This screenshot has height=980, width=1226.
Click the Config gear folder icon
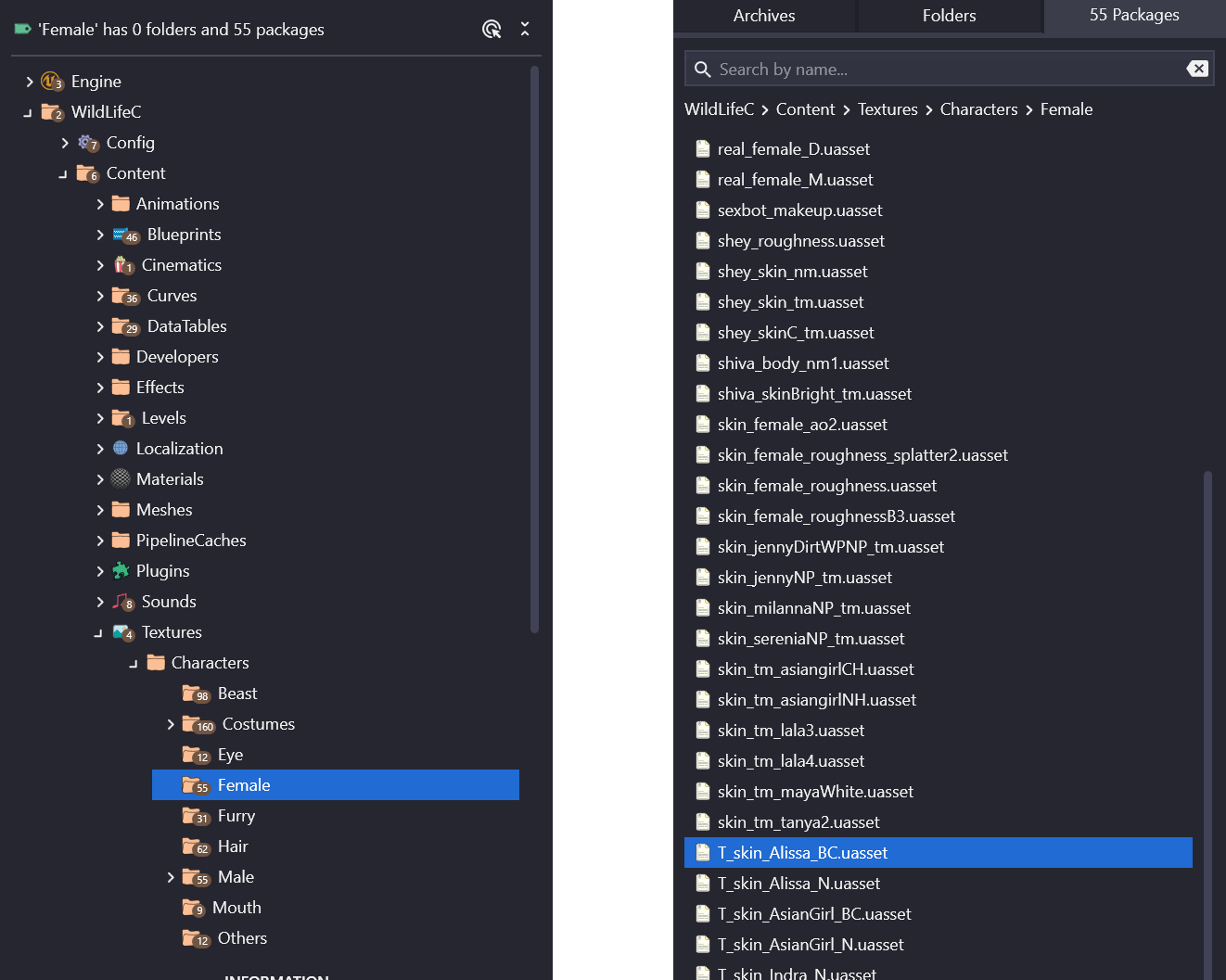[88, 143]
